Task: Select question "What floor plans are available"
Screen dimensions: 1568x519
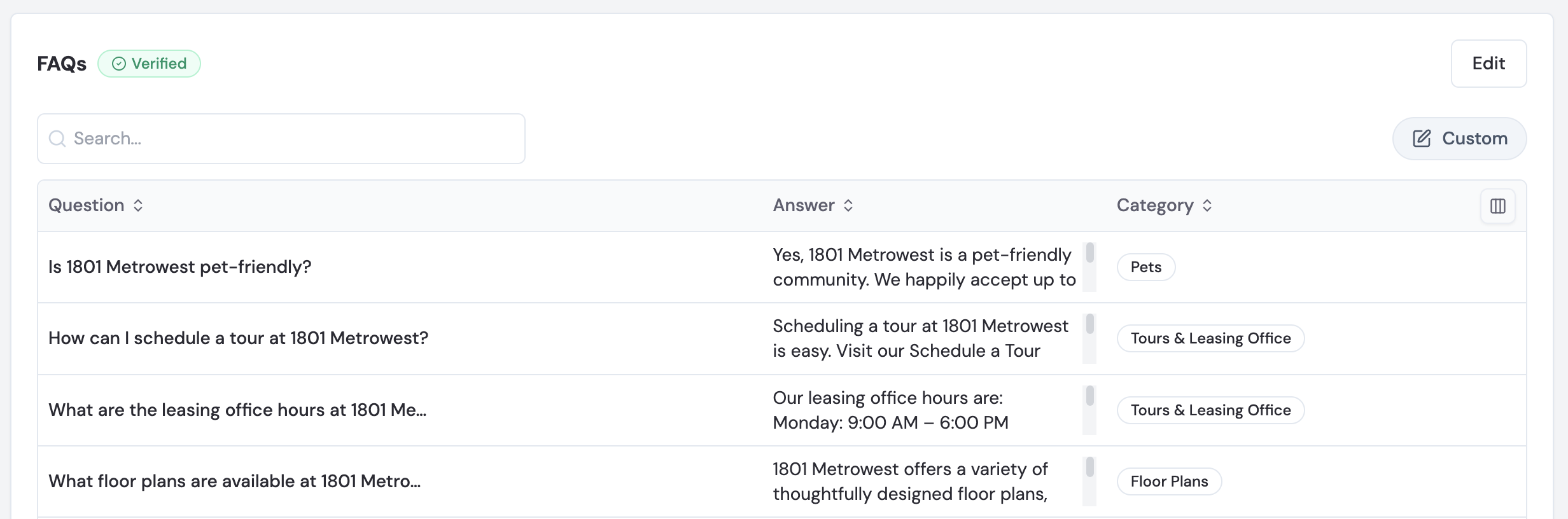Action: [235, 481]
